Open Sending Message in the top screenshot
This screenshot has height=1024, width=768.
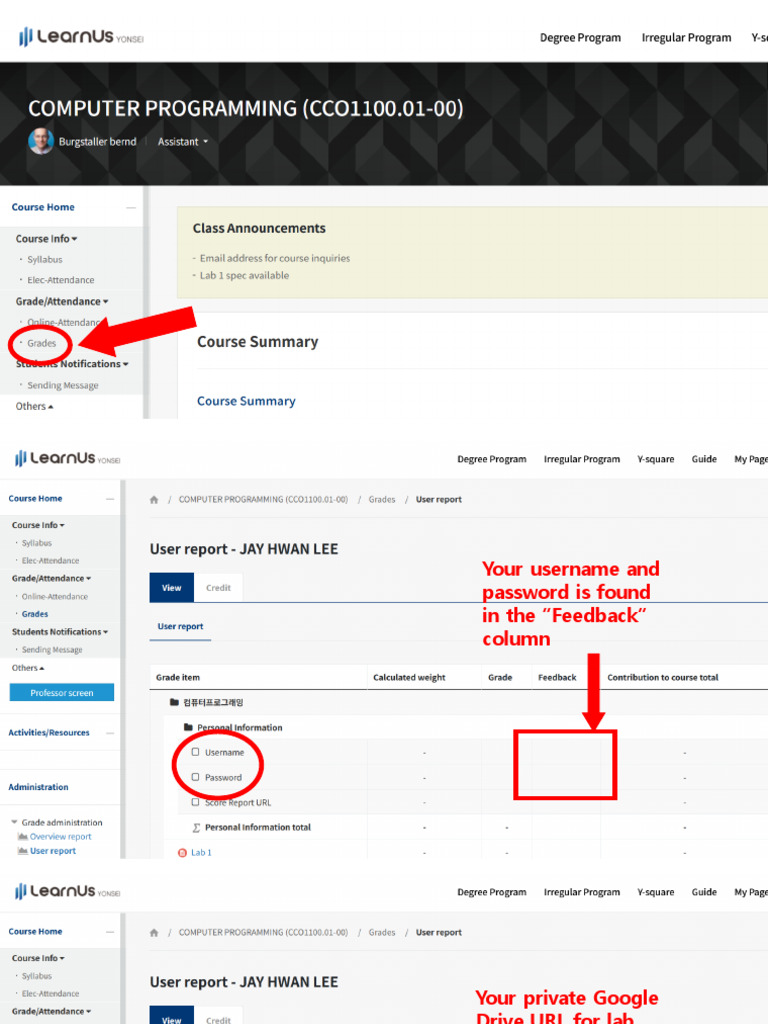tap(63, 385)
